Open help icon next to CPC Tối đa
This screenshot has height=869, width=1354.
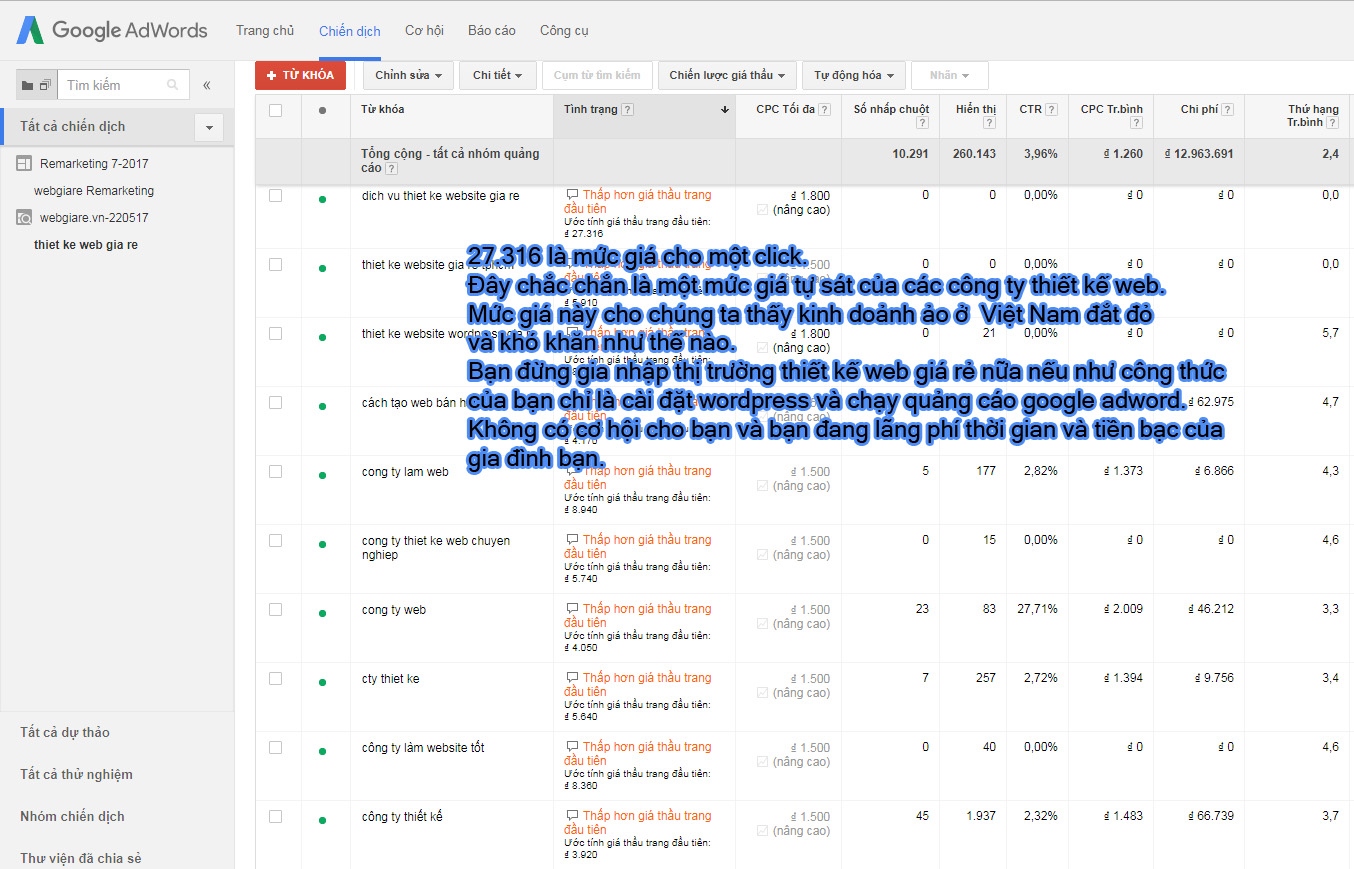(x=825, y=110)
